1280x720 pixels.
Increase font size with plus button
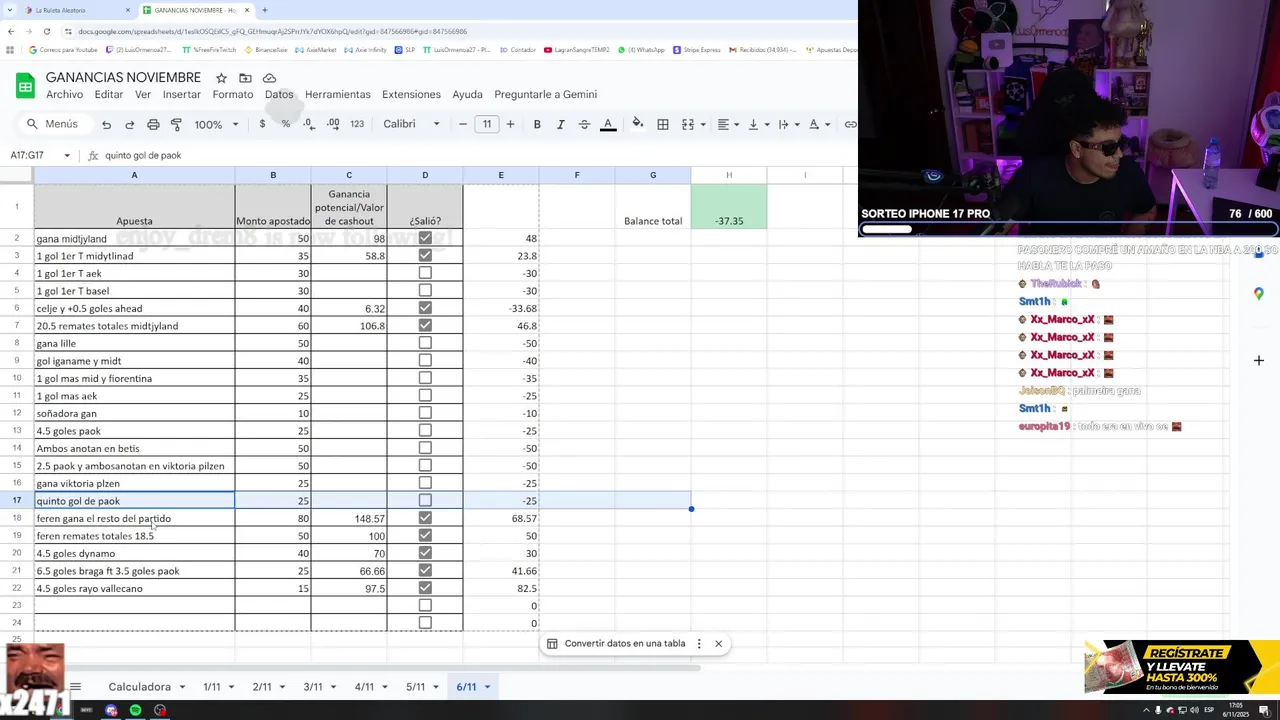point(510,124)
